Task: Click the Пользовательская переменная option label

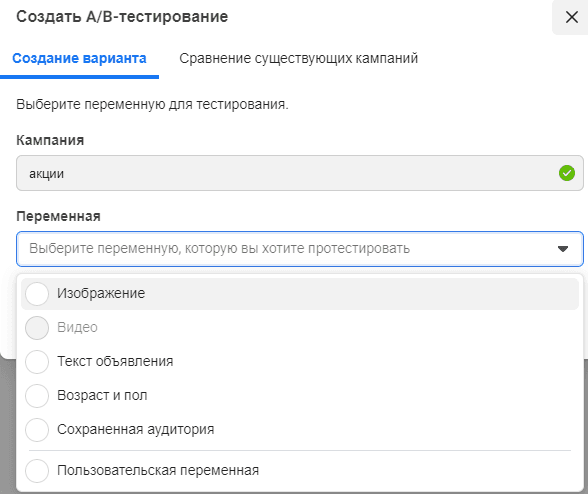Action: (158, 470)
